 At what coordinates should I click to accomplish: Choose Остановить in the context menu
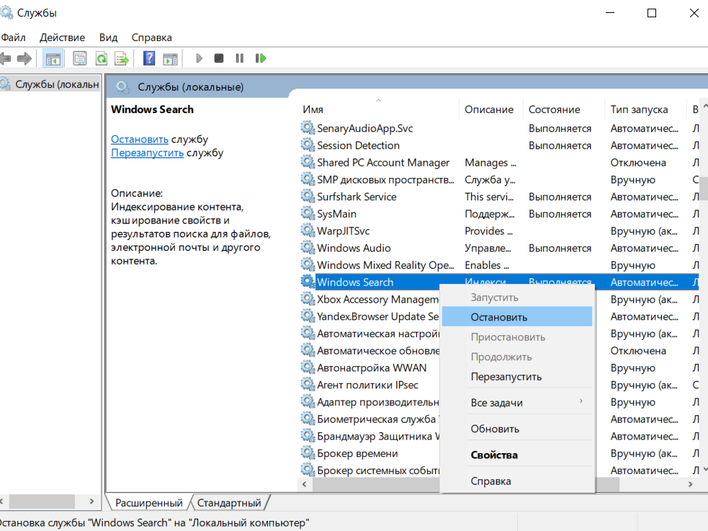tap(499, 317)
